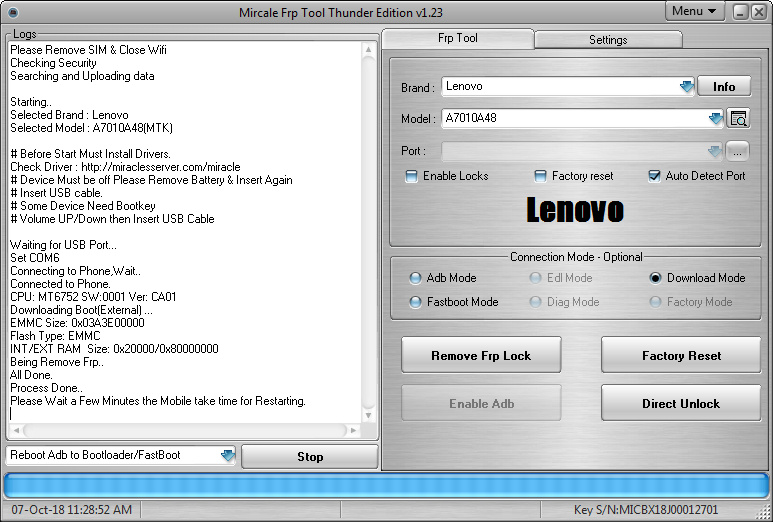Image resolution: width=773 pixels, height=522 pixels.
Task: Minimize the Miracle Frp Tool window
Action: tap(741, 12)
